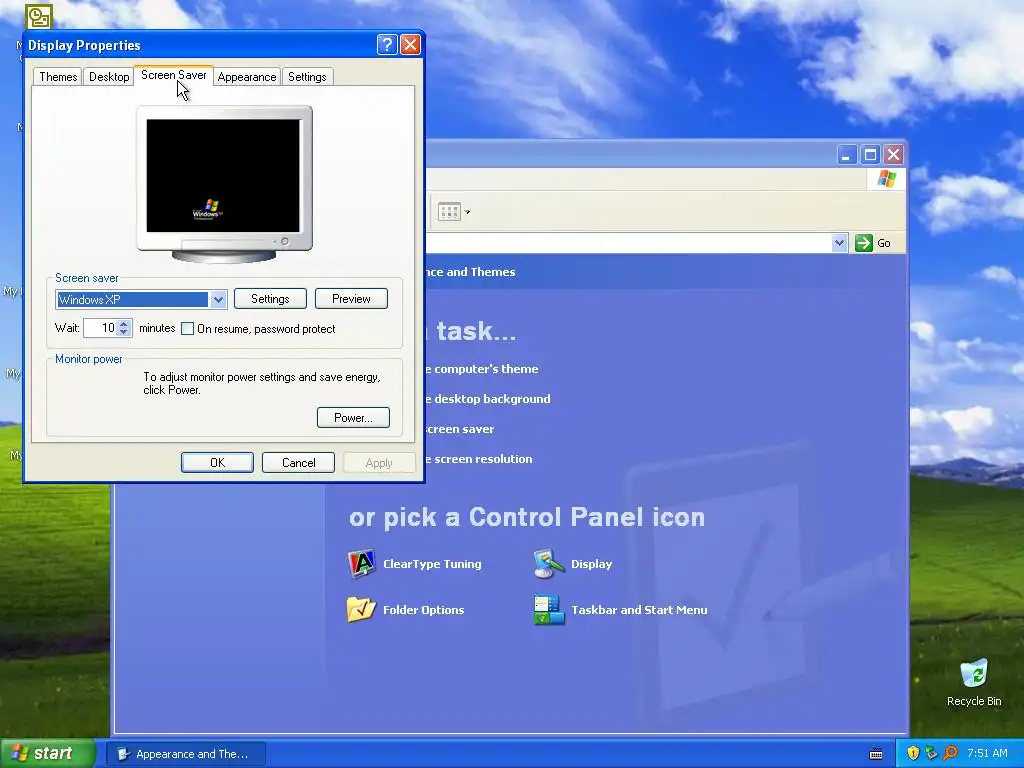Expand the screen saver dropdown list
Image resolution: width=1024 pixels, height=768 pixels.
pos(218,299)
